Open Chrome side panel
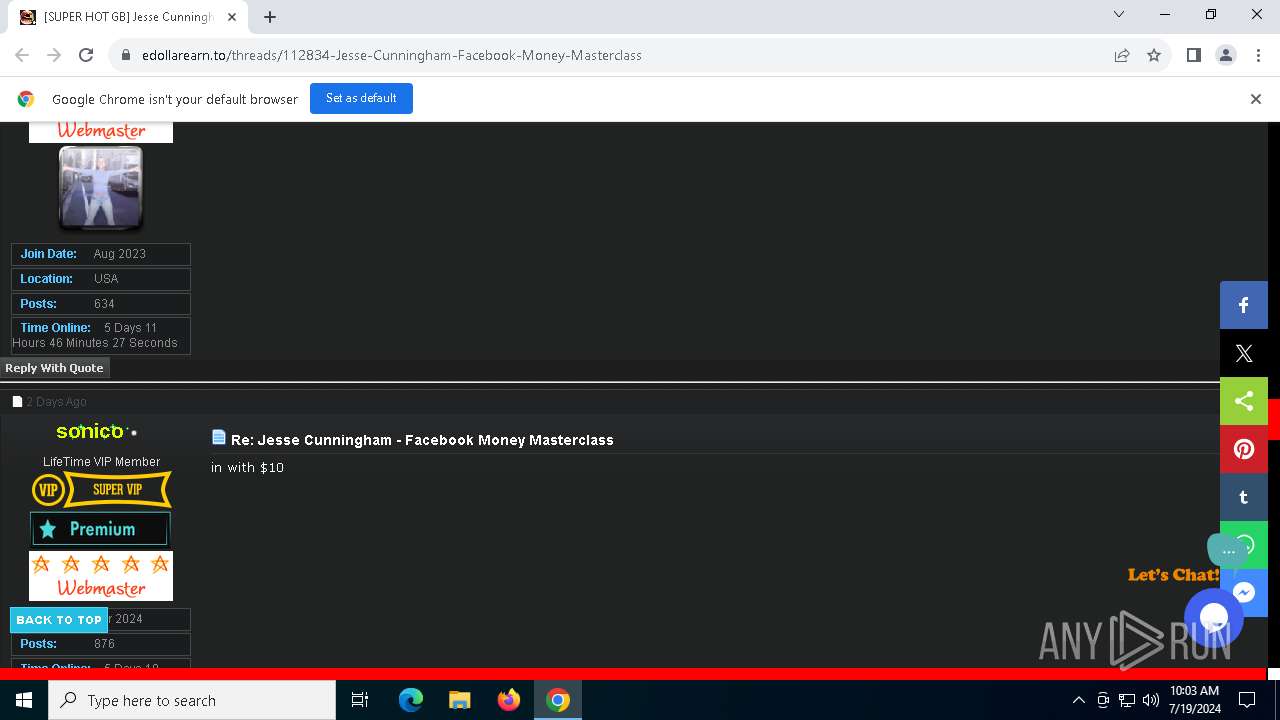The height and width of the screenshot is (720, 1280). coord(1193,55)
